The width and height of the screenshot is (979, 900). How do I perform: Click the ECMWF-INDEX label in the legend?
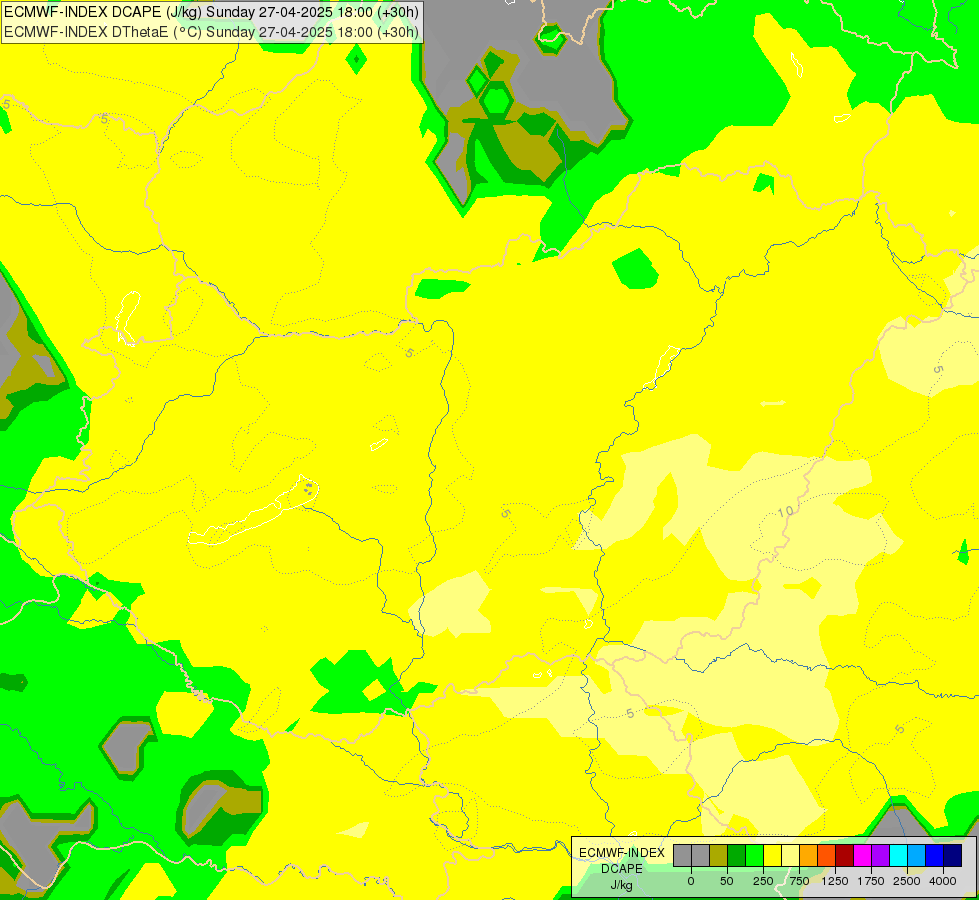pyautogui.click(x=622, y=853)
